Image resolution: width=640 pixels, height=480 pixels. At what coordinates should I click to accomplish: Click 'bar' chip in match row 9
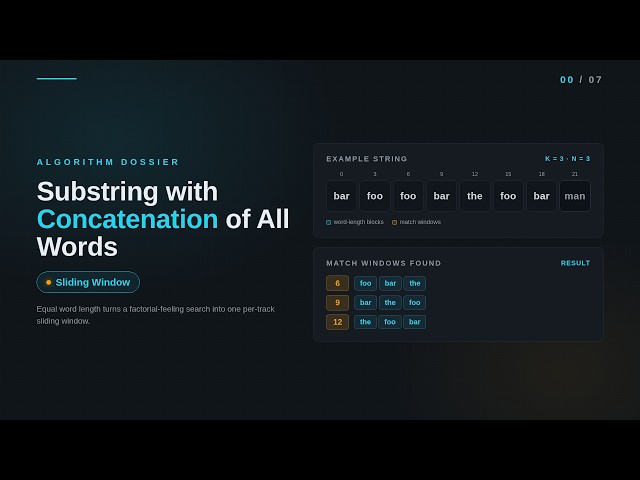pos(365,302)
